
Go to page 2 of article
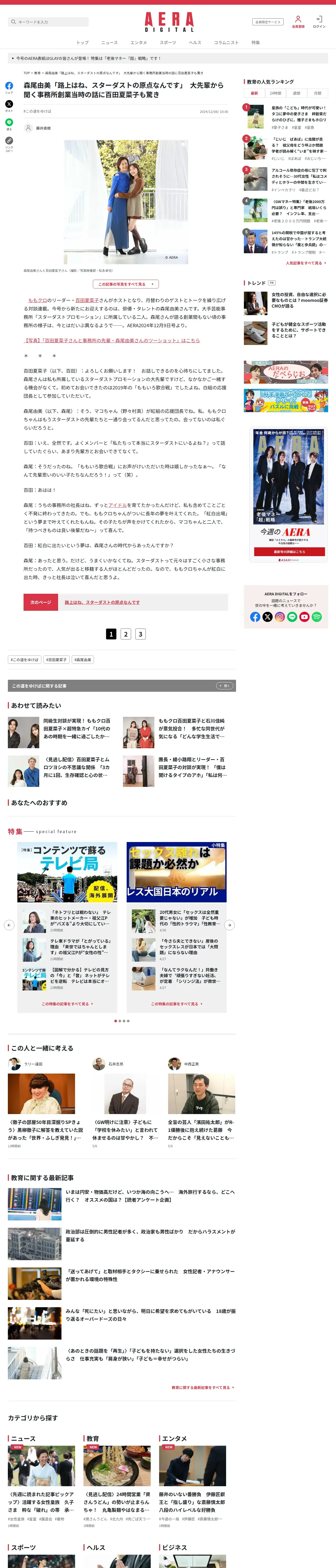point(126,634)
